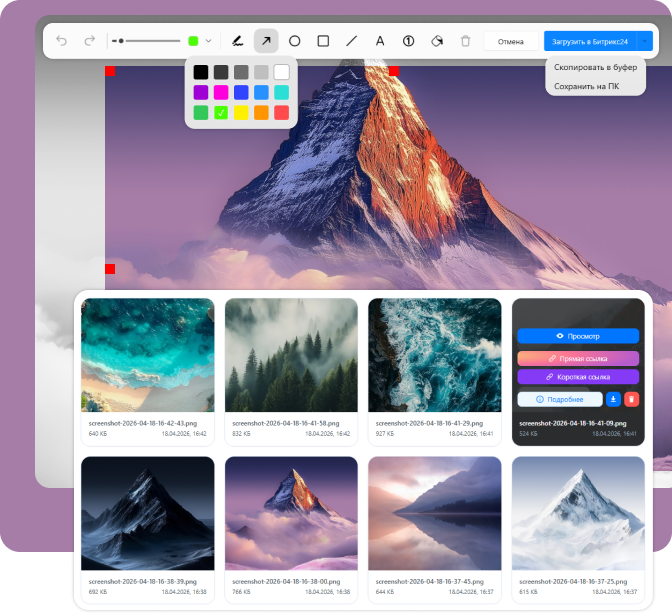Viewport: 672px width, 614px height.
Task: Open the foggy pine forest thumbnail
Action: pos(291,355)
